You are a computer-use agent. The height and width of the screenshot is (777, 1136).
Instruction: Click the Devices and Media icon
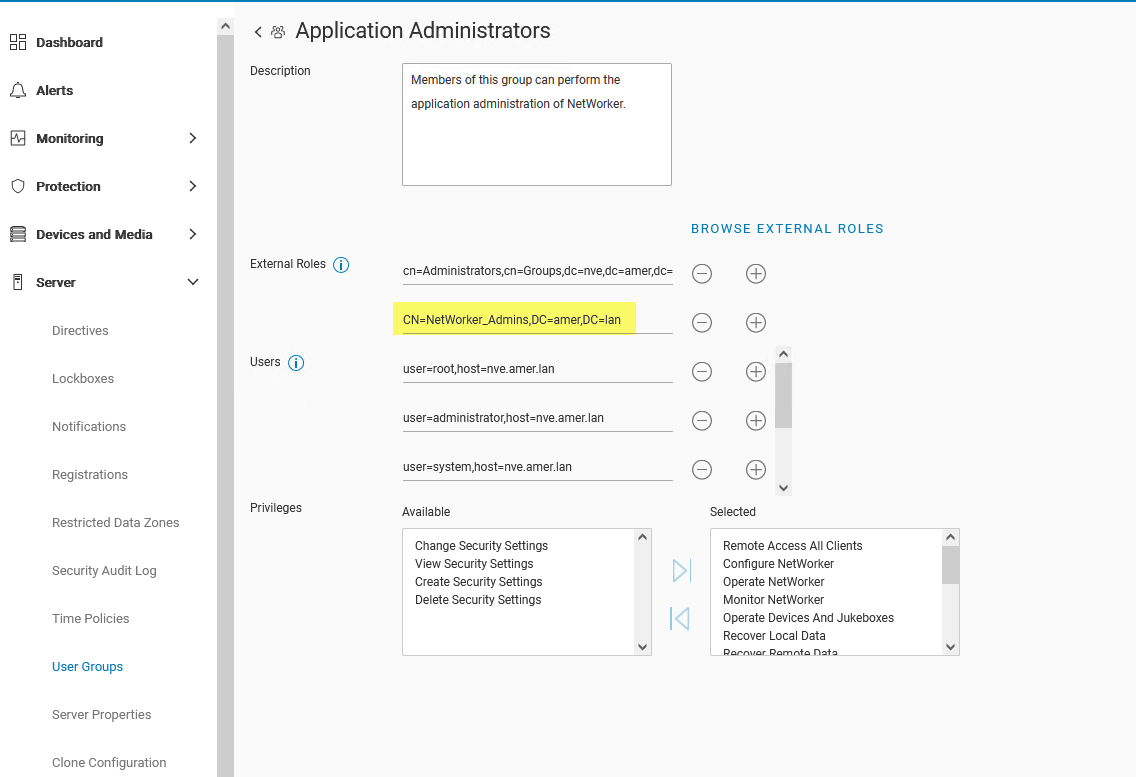[x=17, y=234]
